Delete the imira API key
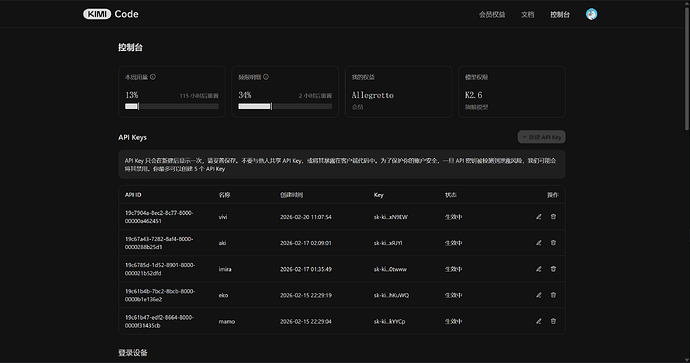The image size is (690, 363). (x=553, y=269)
